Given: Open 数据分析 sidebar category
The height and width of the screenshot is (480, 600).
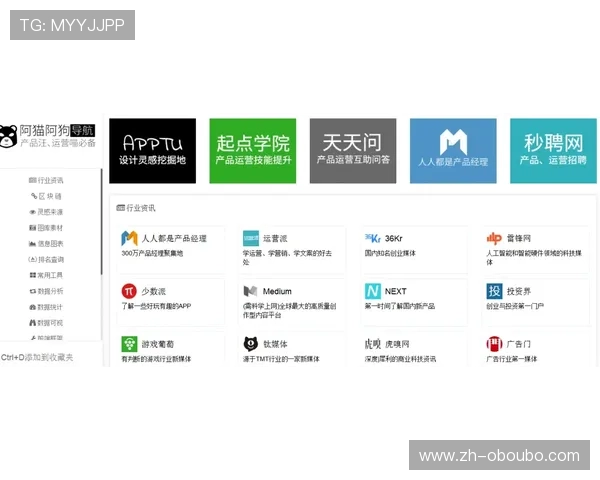Looking at the screenshot, I should coord(46,291).
